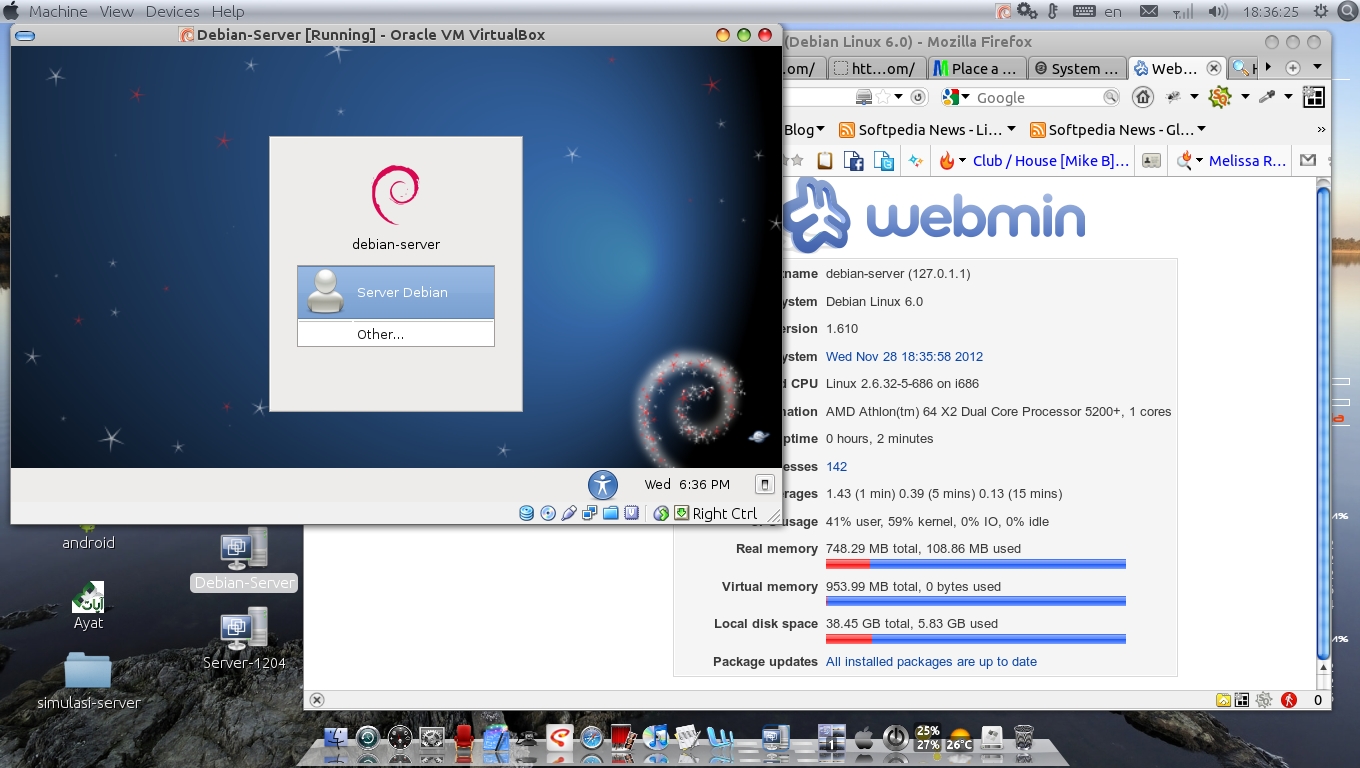The height and width of the screenshot is (768, 1360).
Task: Click the power button on the Debian login panel
Action: click(764, 484)
